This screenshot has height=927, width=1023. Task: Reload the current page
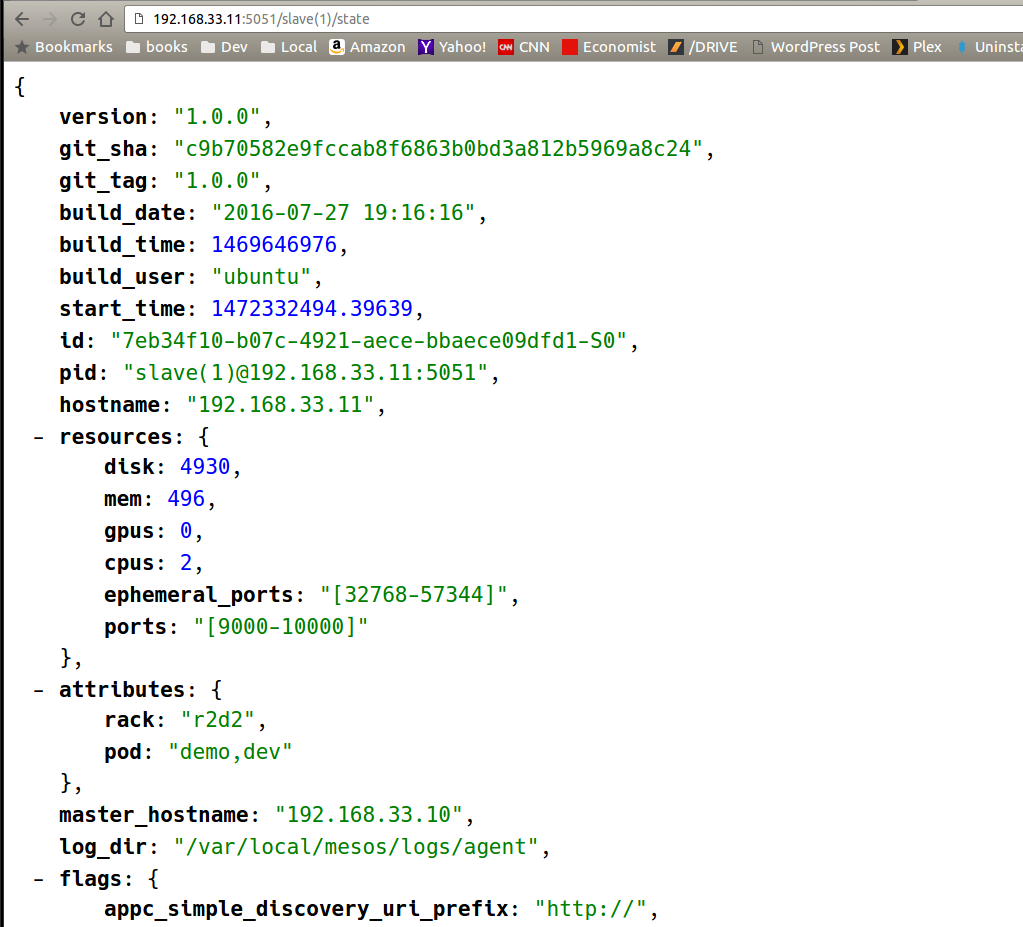click(x=77, y=19)
